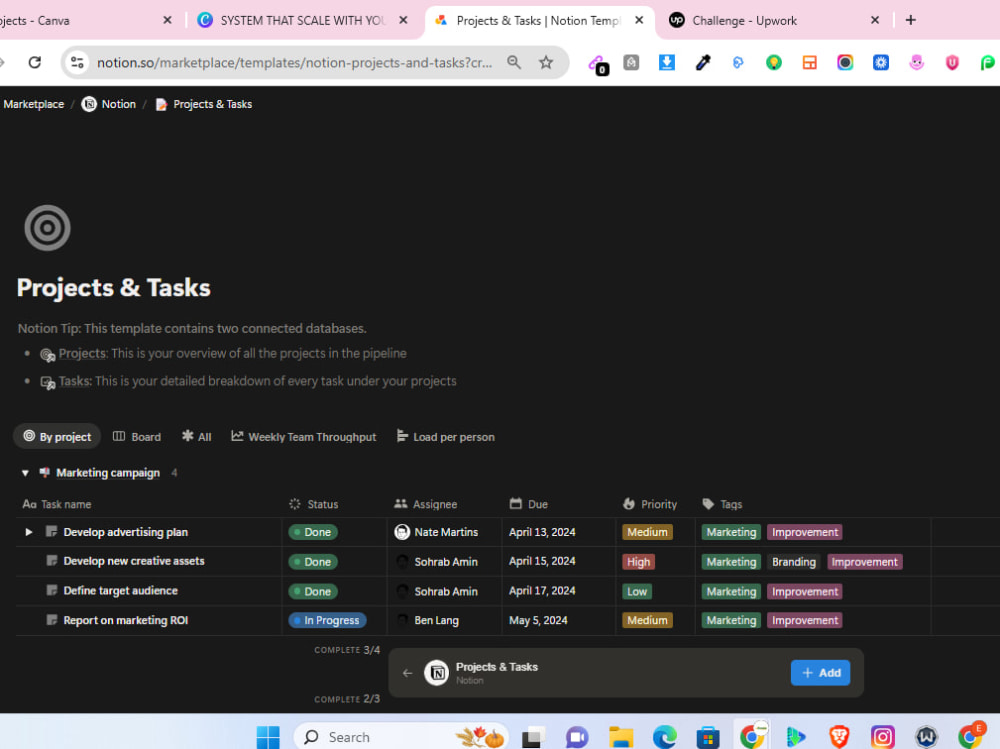Viewport: 1000px width, 749px height.
Task: Click the blue gear extension icon
Action: point(881,62)
